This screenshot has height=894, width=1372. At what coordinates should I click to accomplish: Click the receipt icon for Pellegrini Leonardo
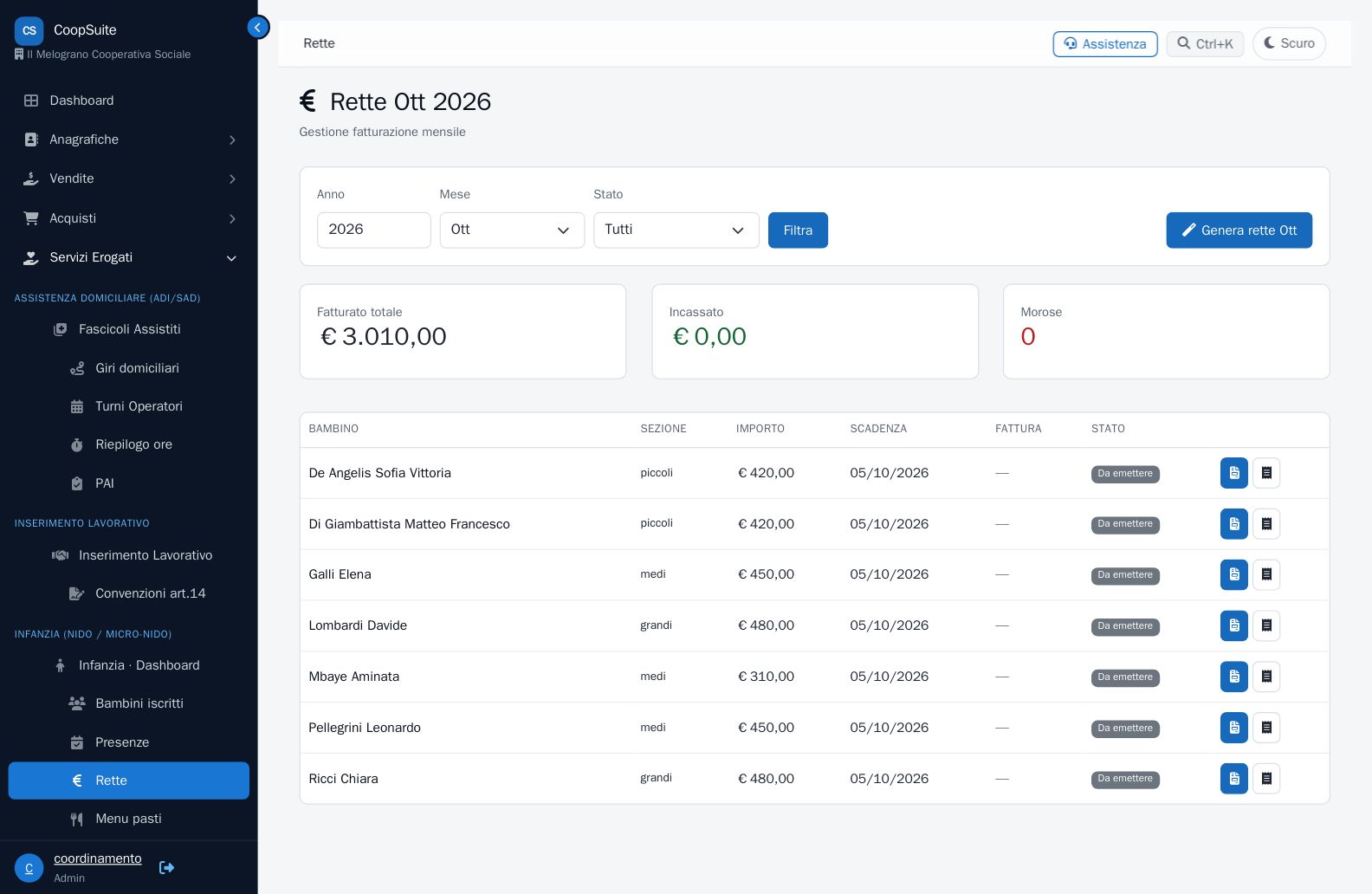(1265, 728)
